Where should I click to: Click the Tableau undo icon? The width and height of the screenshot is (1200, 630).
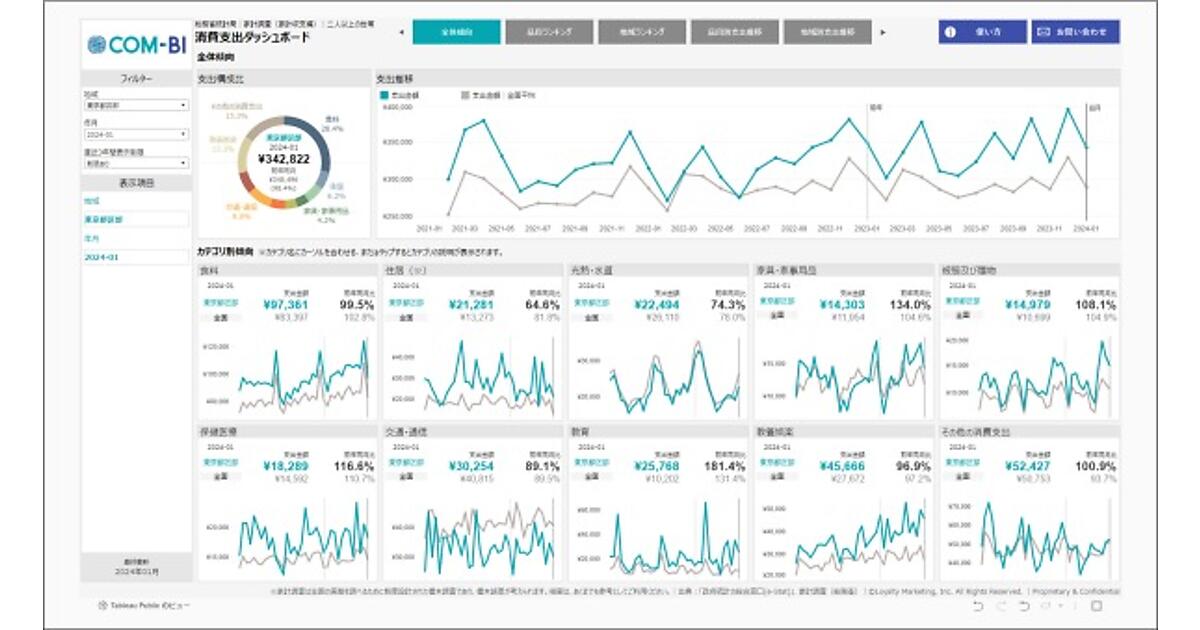(977, 606)
